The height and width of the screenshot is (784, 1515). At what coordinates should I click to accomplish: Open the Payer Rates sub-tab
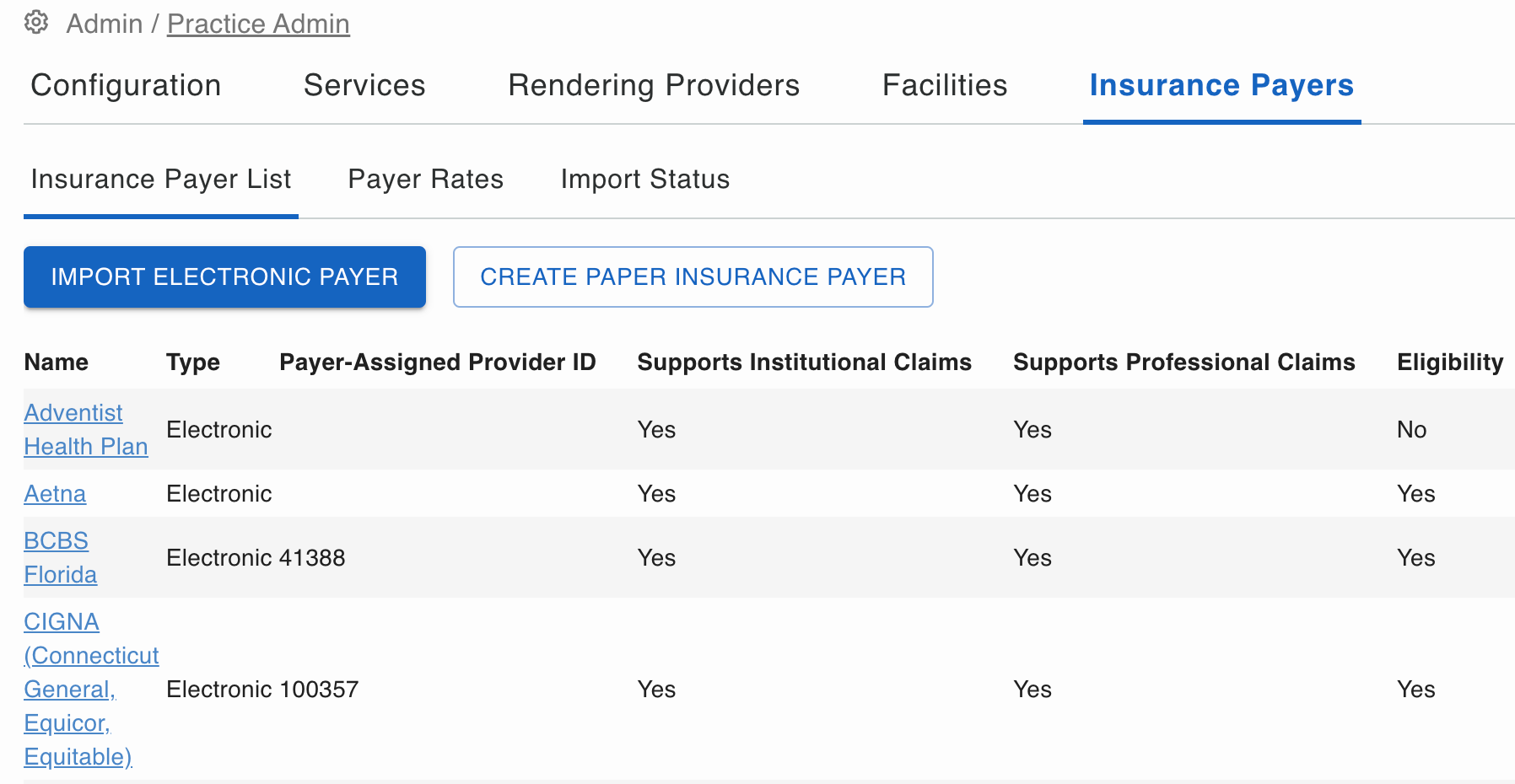[426, 179]
